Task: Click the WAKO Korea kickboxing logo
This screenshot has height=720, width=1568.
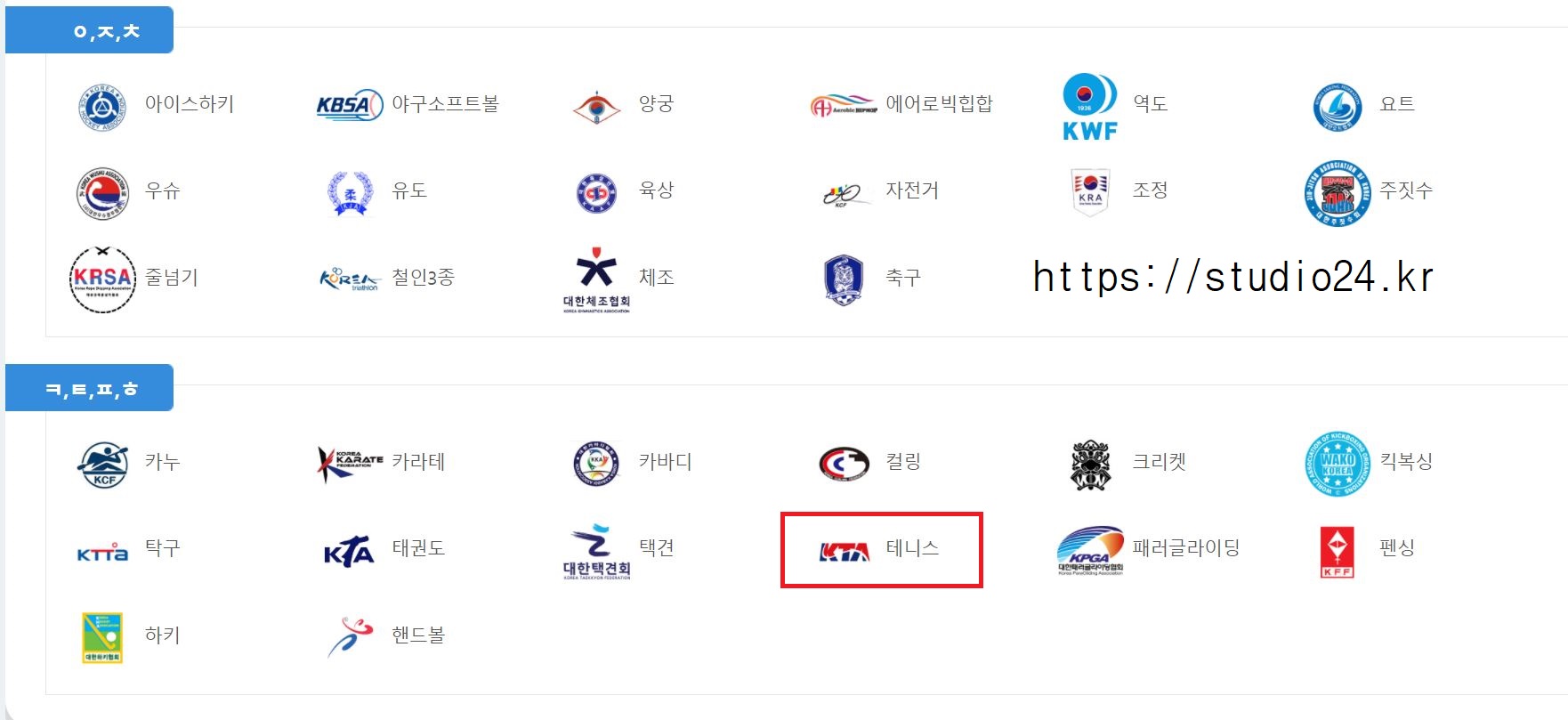Action: tap(1337, 464)
